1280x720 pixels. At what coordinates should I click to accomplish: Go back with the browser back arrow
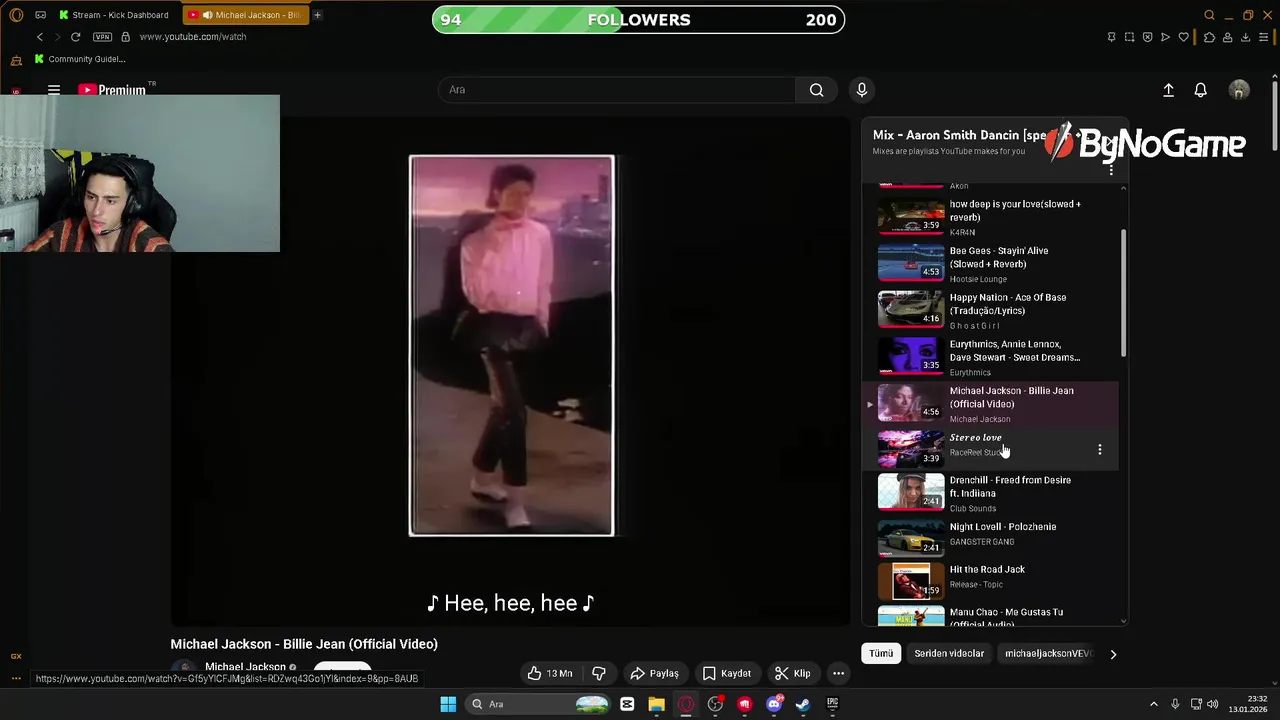point(40,37)
